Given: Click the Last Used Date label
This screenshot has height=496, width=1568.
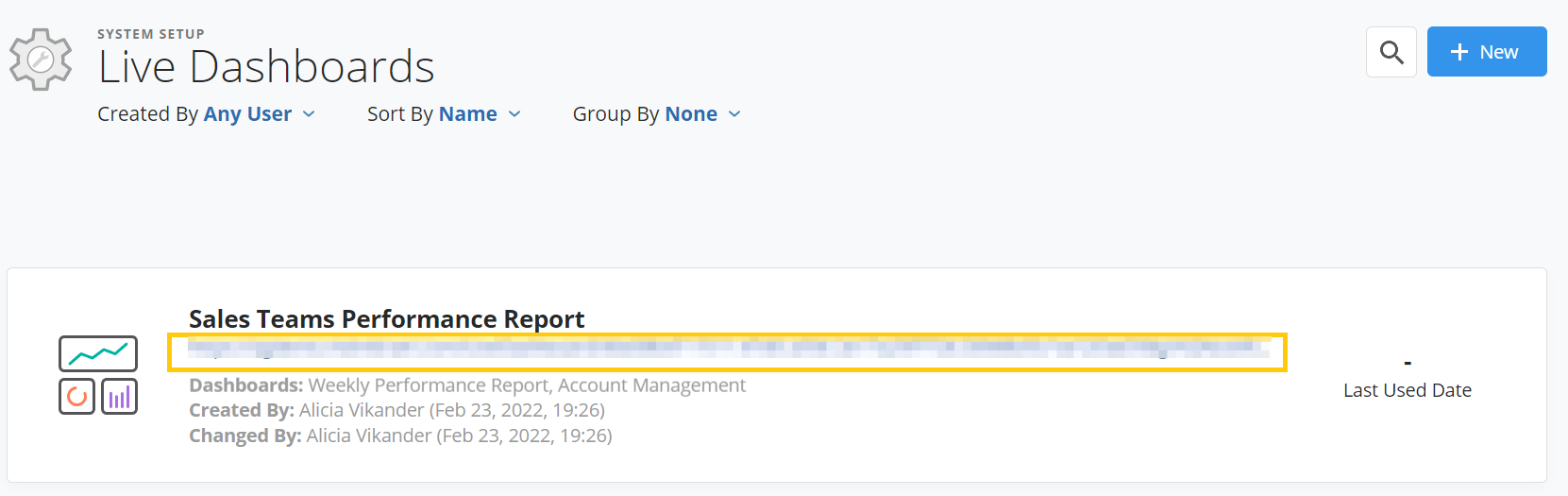Looking at the screenshot, I should [1408, 390].
